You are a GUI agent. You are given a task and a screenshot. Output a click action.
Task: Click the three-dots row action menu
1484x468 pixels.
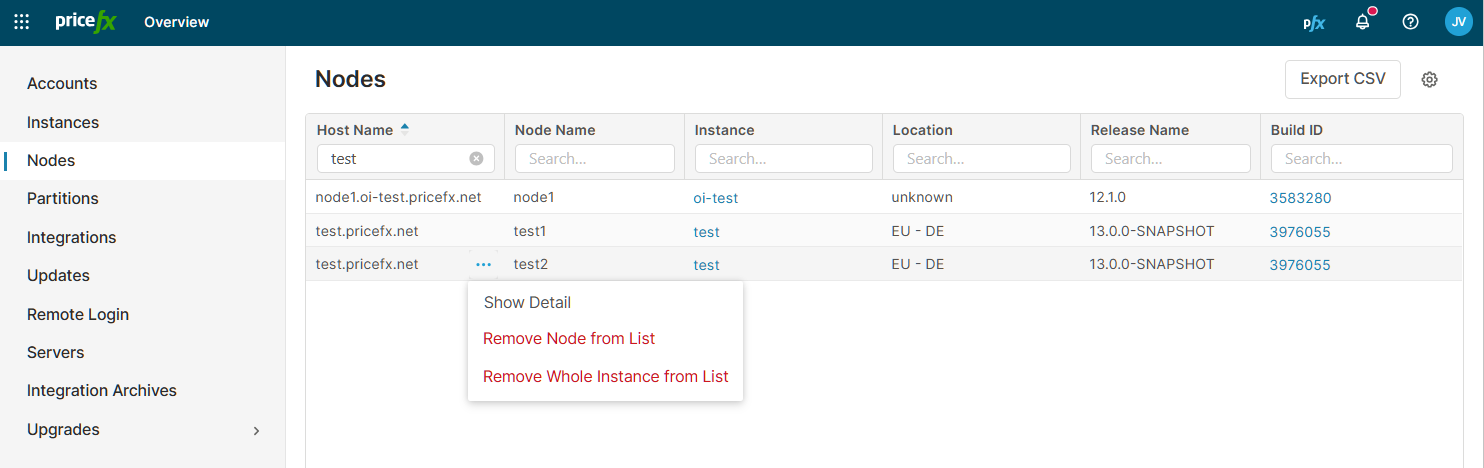pyautogui.click(x=484, y=265)
